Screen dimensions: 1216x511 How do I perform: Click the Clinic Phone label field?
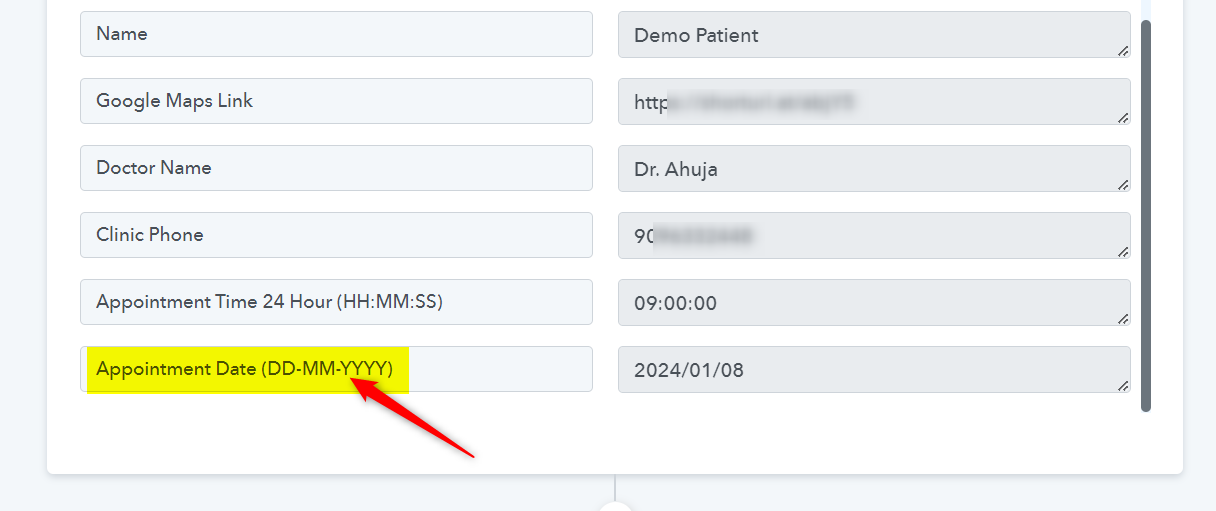[x=336, y=235]
